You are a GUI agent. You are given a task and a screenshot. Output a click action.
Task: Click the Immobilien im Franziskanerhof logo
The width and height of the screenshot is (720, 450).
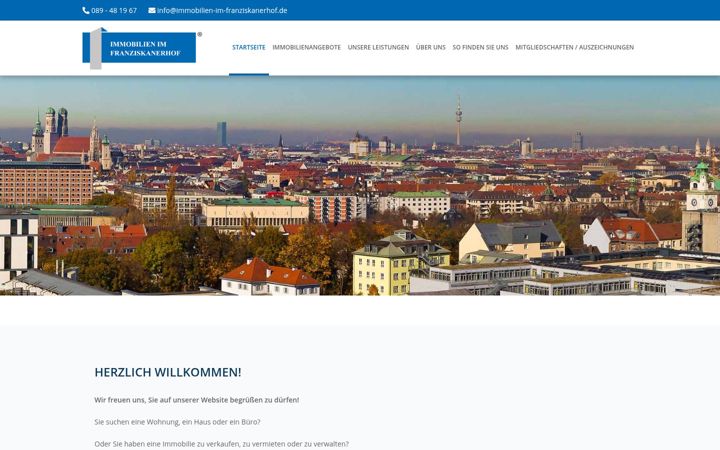pyautogui.click(x=142, y=48)
